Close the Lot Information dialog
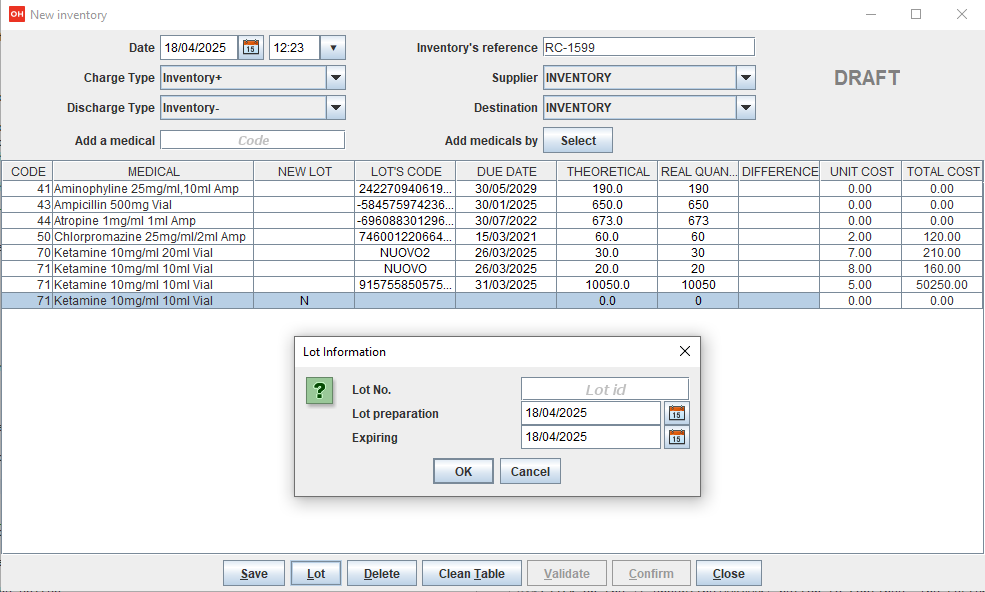Image resolution: width=985 pixels, height=592 pixels. click(685, 352)
